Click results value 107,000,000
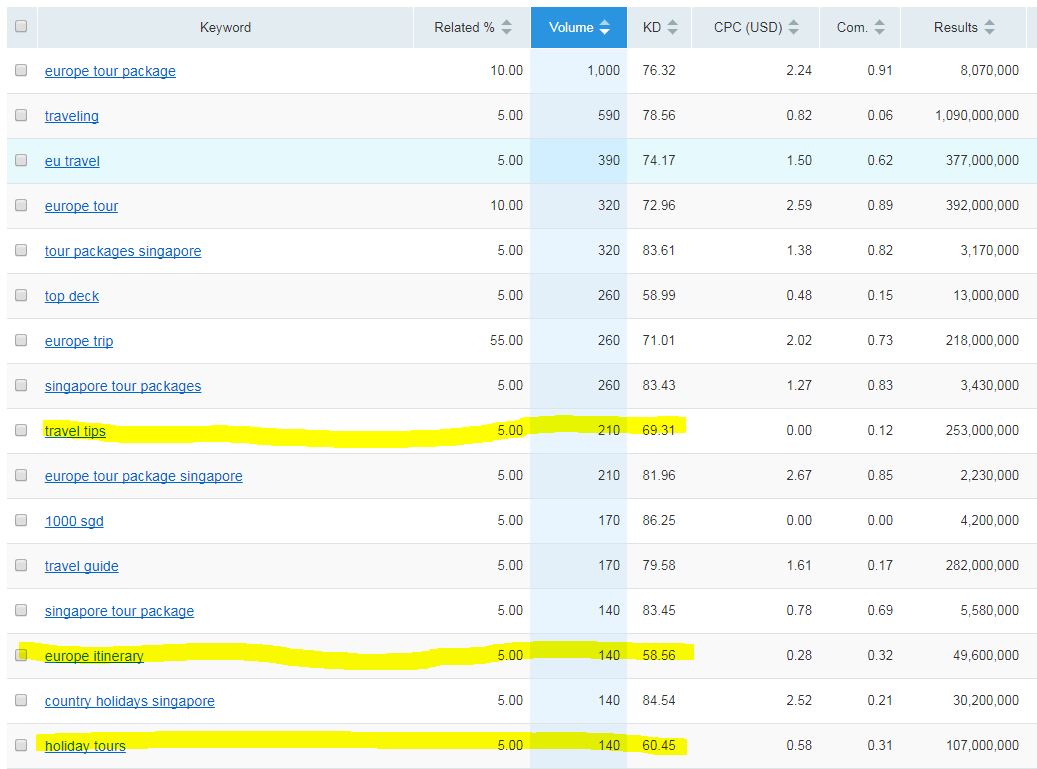The height and width of the screenshot is (769, 1037). (983, 745)
